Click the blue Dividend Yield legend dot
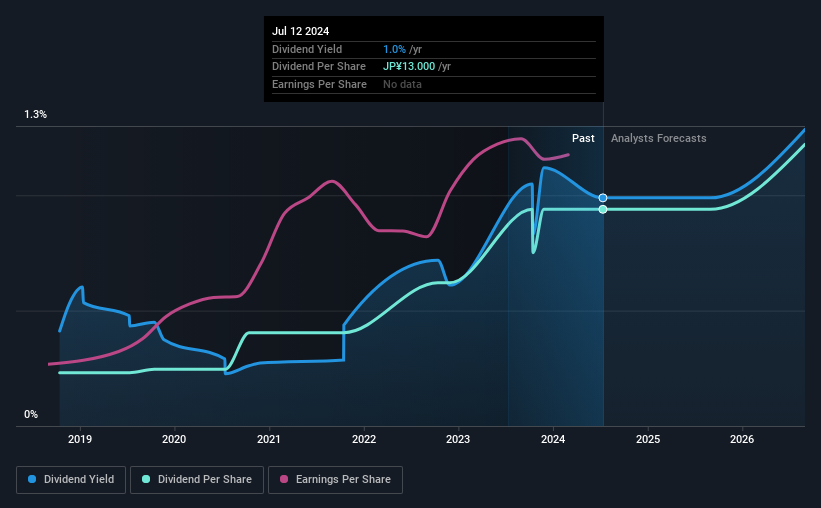821x508 pixels. click(32, 479)
